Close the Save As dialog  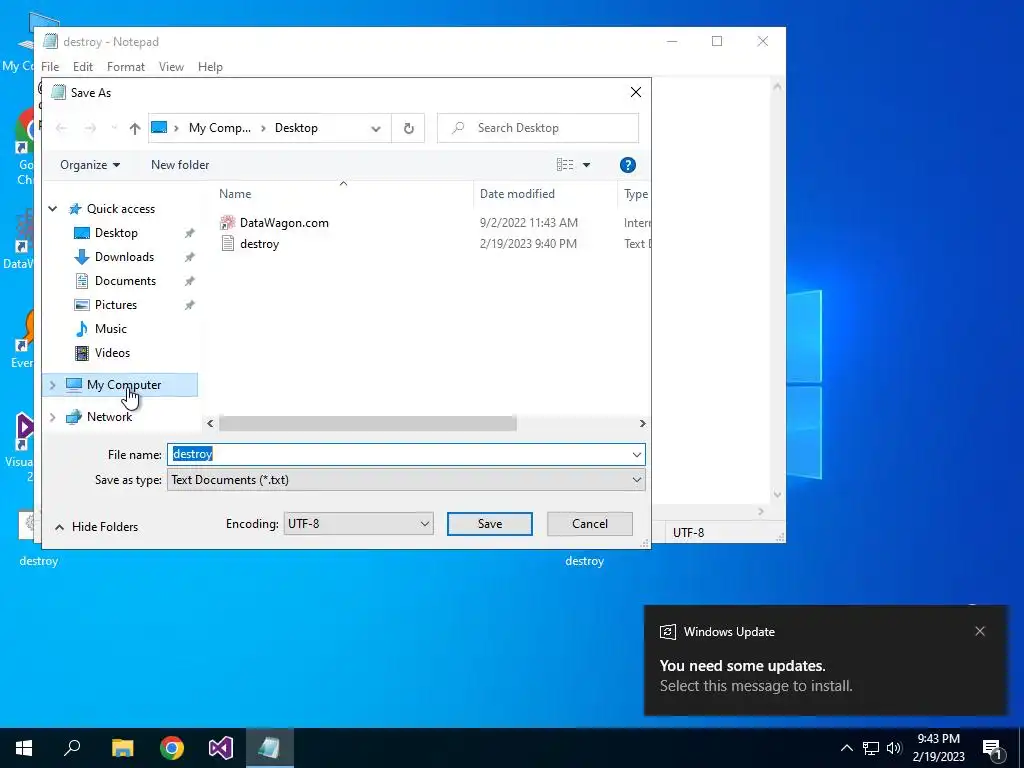pos(635,93)
